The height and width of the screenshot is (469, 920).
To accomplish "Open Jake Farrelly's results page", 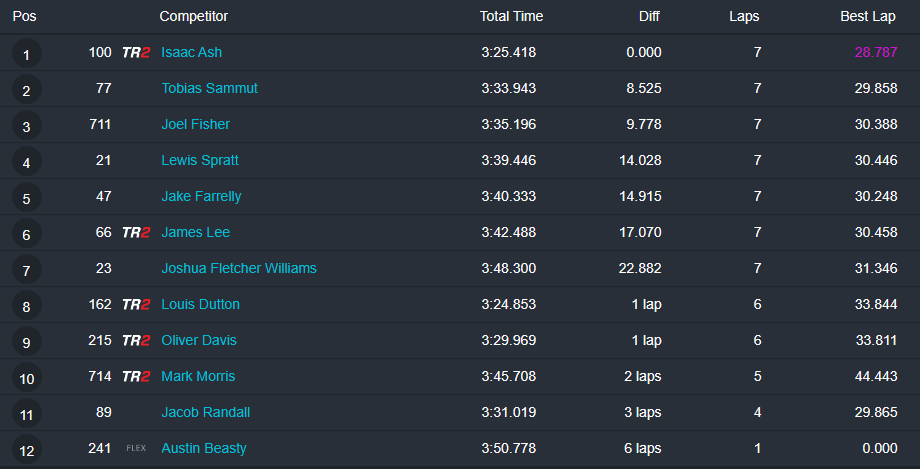I will pyautogui.click(x=201, y=196).
